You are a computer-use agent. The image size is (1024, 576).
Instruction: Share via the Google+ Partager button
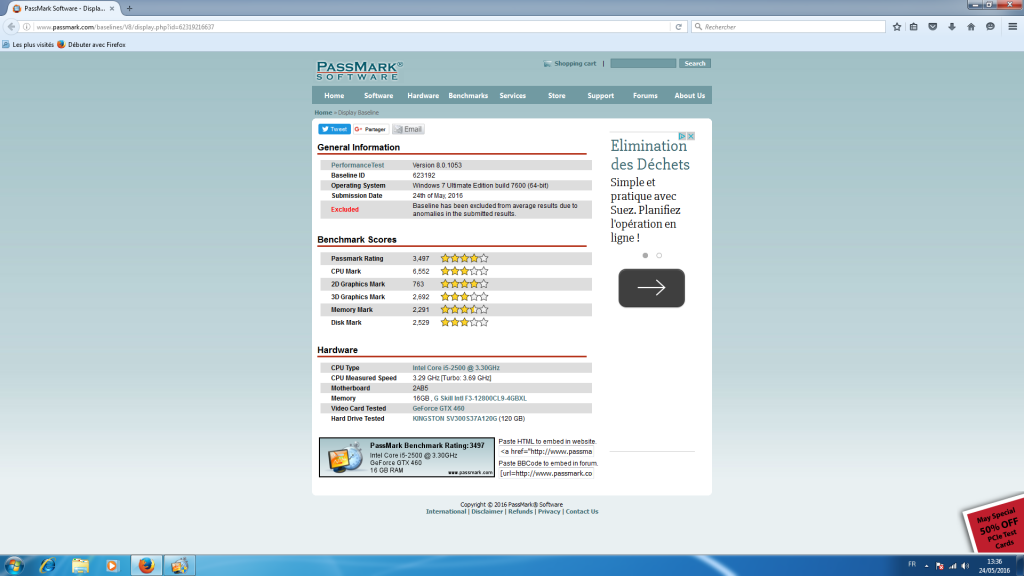pos(371,129)
